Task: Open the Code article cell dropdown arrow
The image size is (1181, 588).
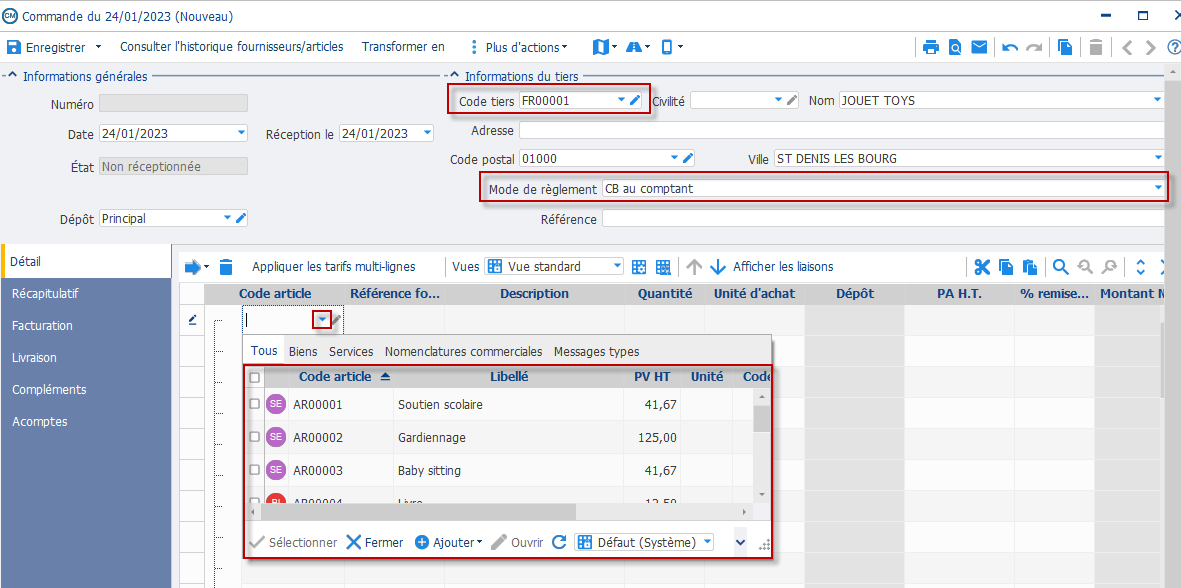Action: click(322, 320)
